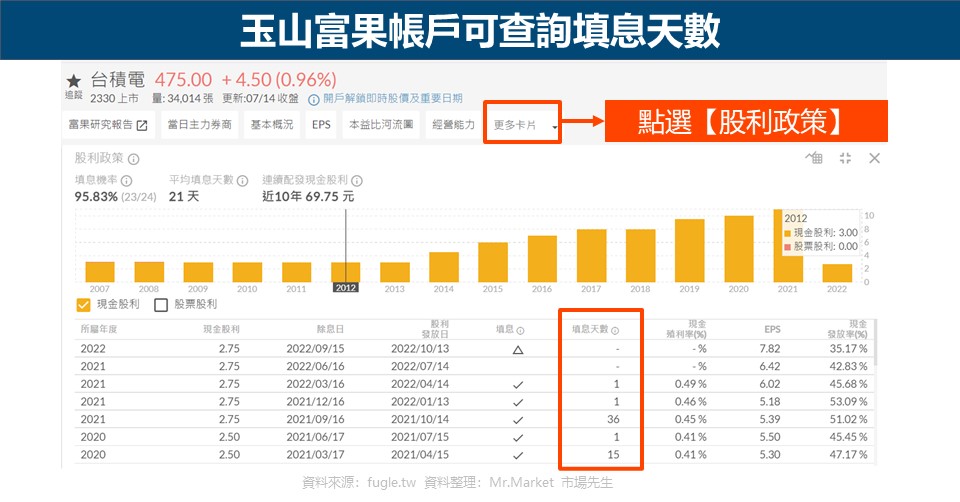The width and height of the screenshot is (960, 502).
Task: Click the info icon next to 填息機率
Action: [x=126, y=181]
